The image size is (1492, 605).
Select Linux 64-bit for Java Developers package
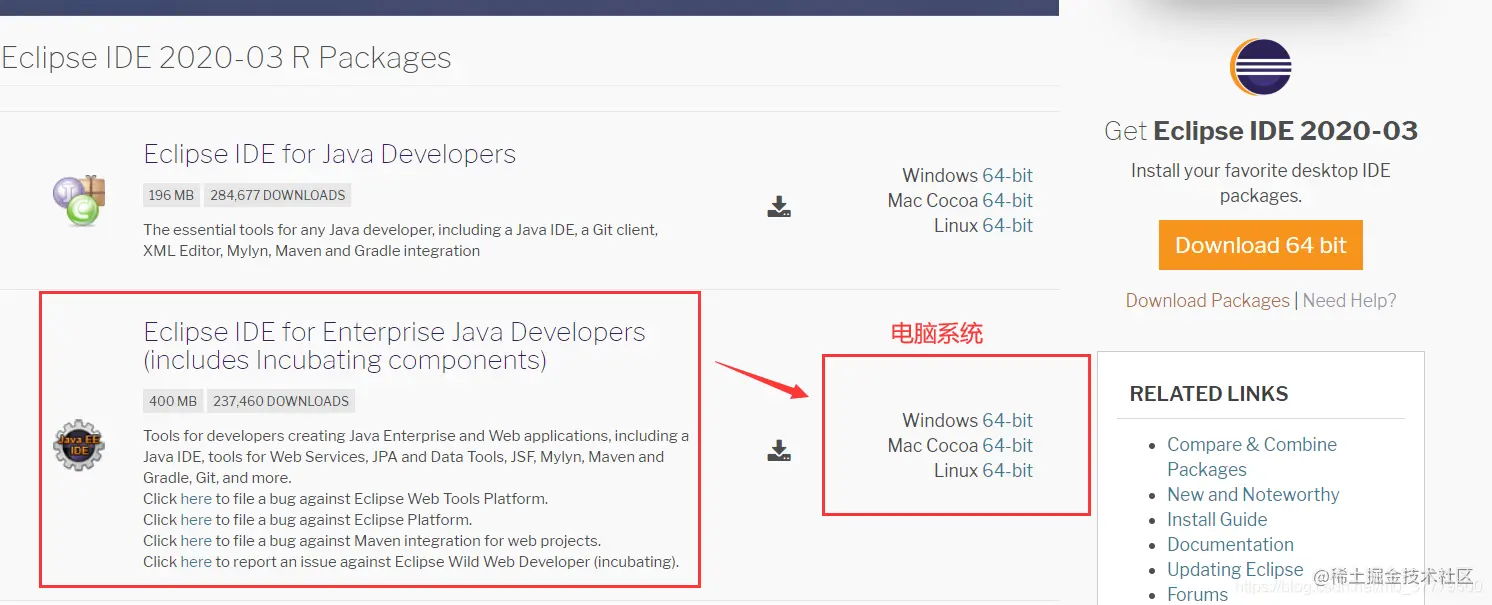click(1007, 225)
